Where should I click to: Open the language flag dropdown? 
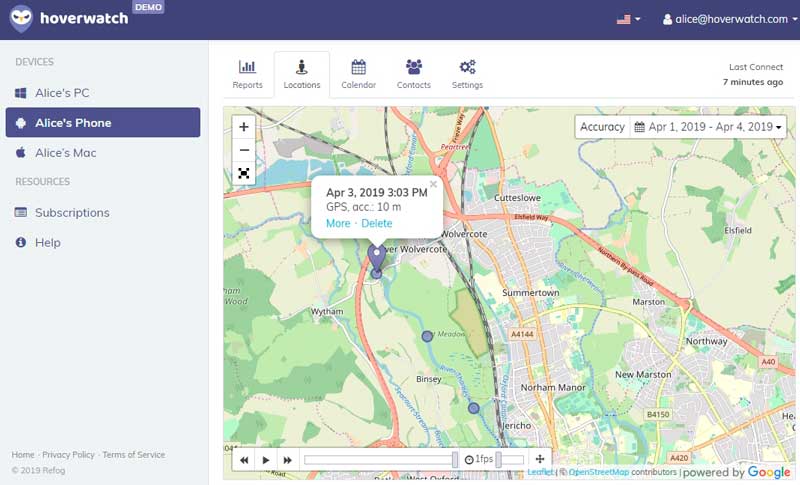(x=629, y=19)
